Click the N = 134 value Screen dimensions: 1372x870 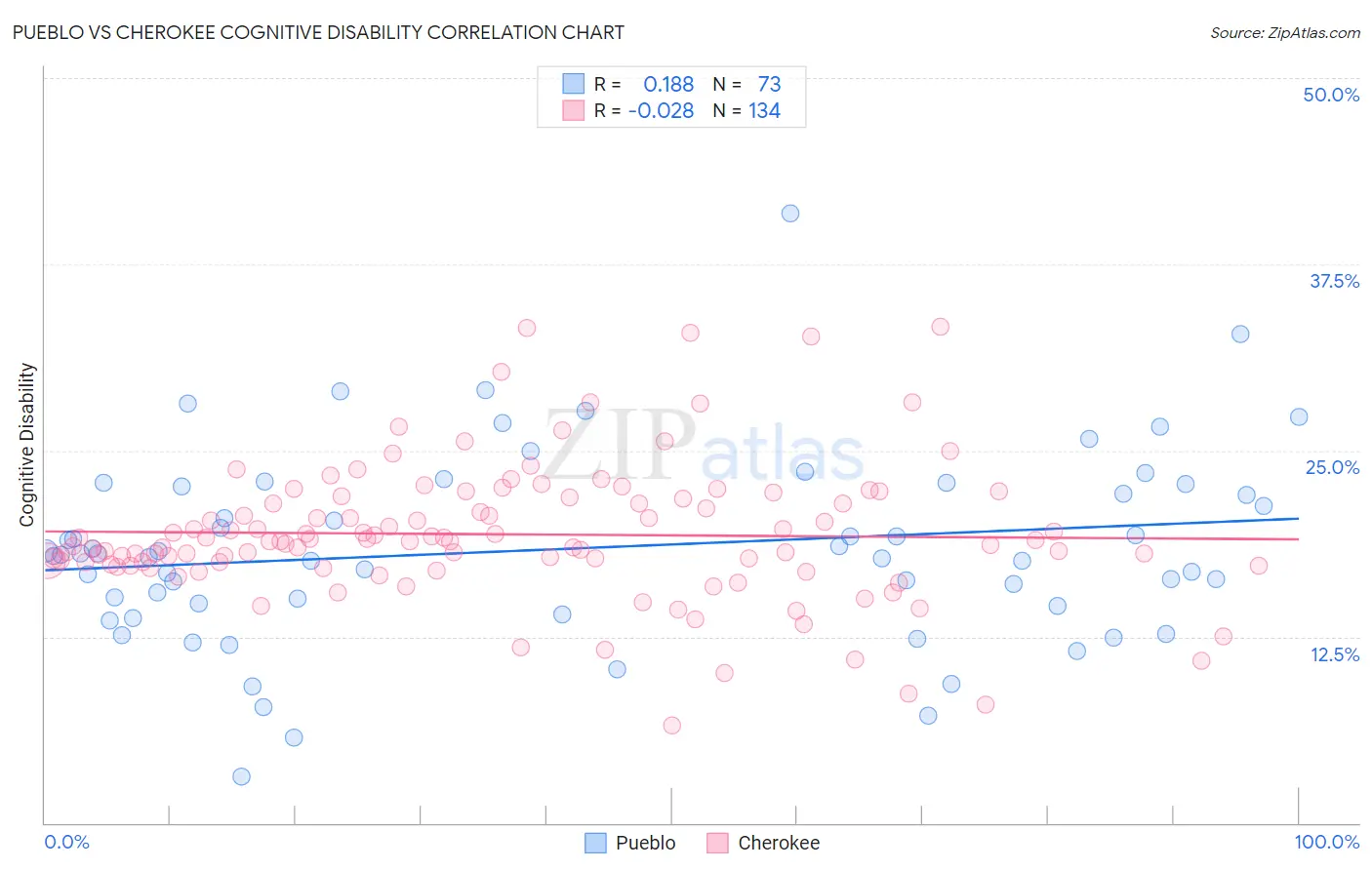click(x=747, y=110)
